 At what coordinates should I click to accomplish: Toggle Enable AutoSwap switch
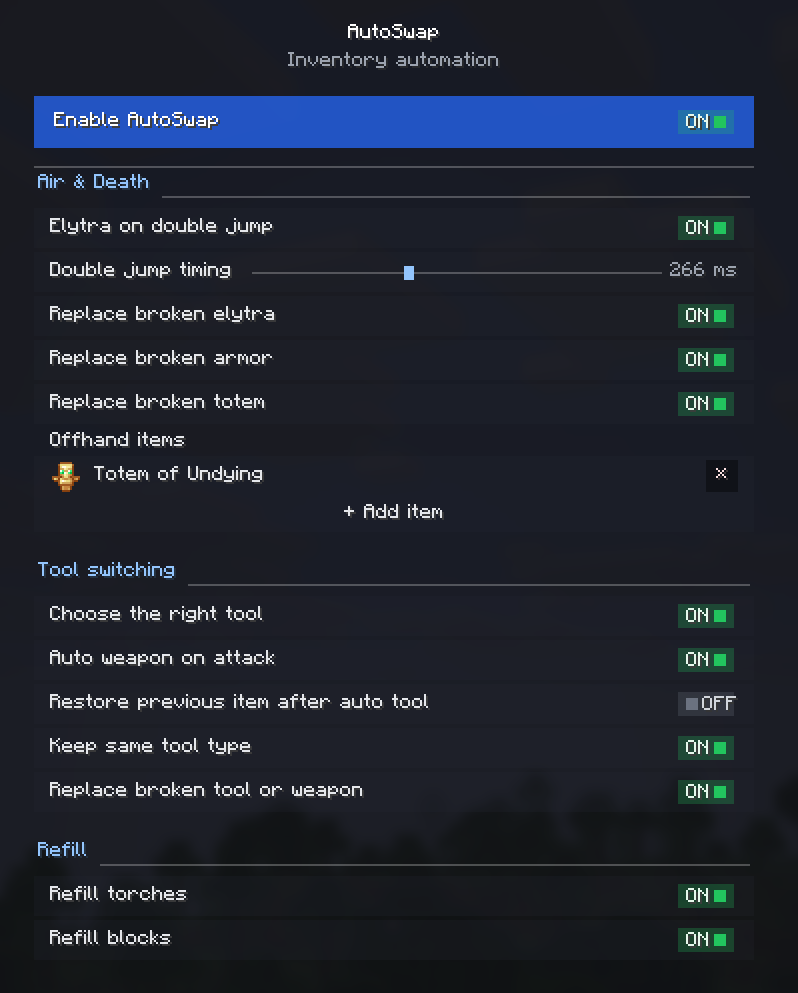[x=706, y=122]
